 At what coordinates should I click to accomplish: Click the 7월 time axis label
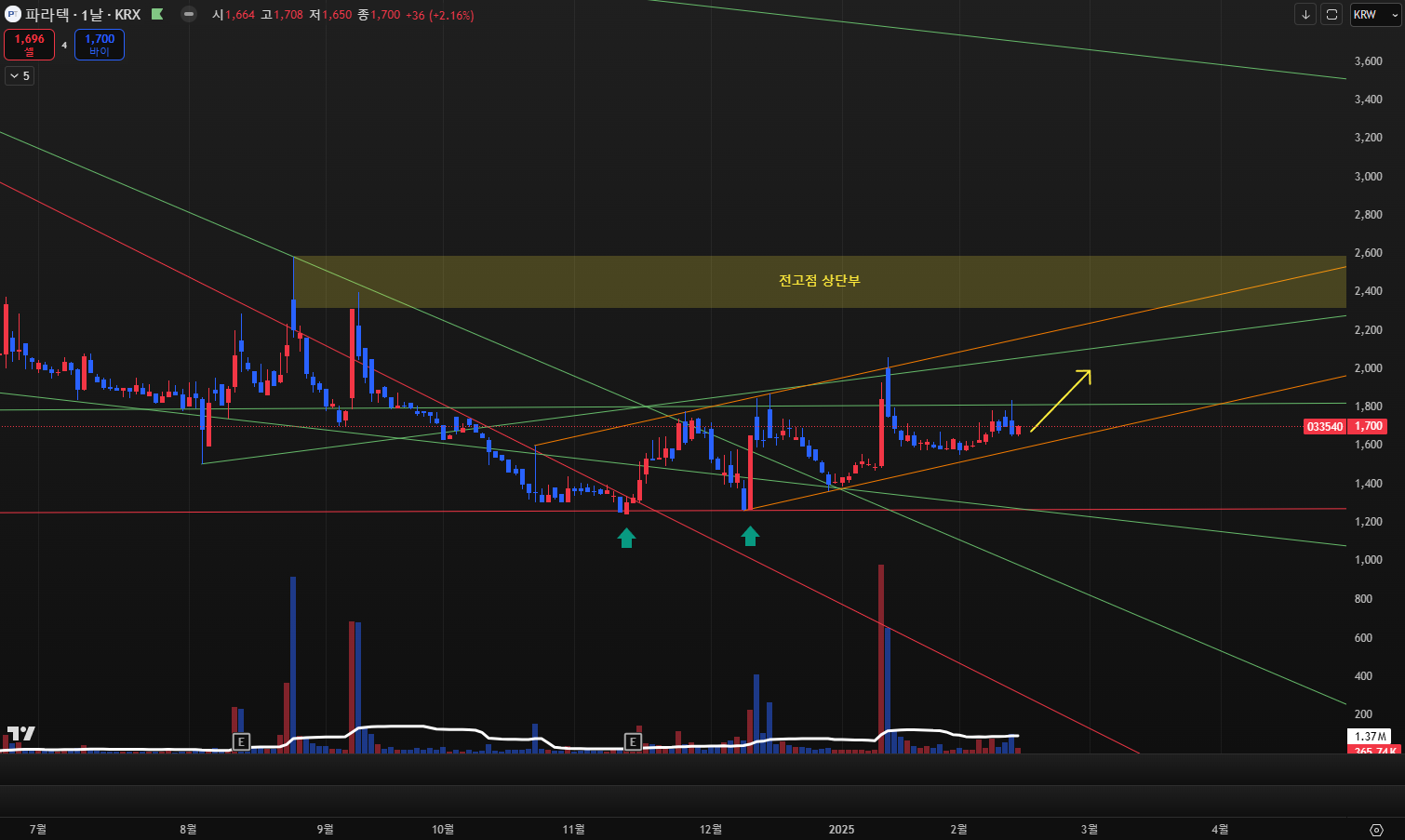(x=38, y=829)
